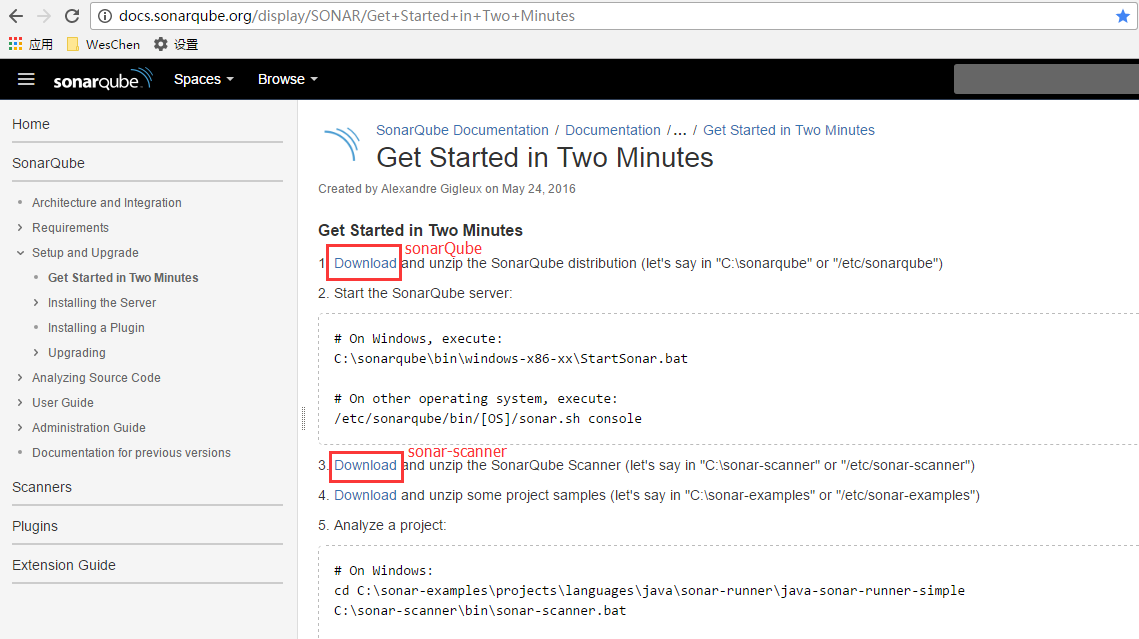Expand the Requirements tree node

click(x=20, y=228)
